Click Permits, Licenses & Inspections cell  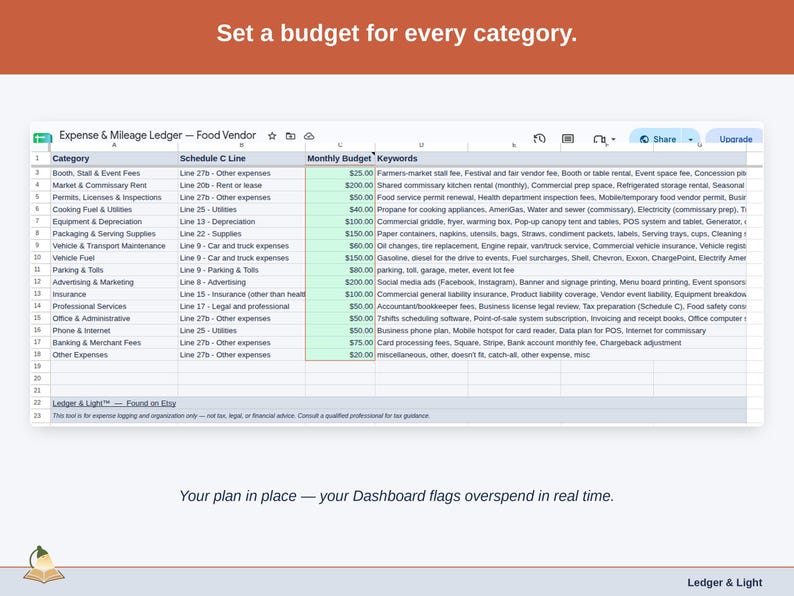click(114, 197)
